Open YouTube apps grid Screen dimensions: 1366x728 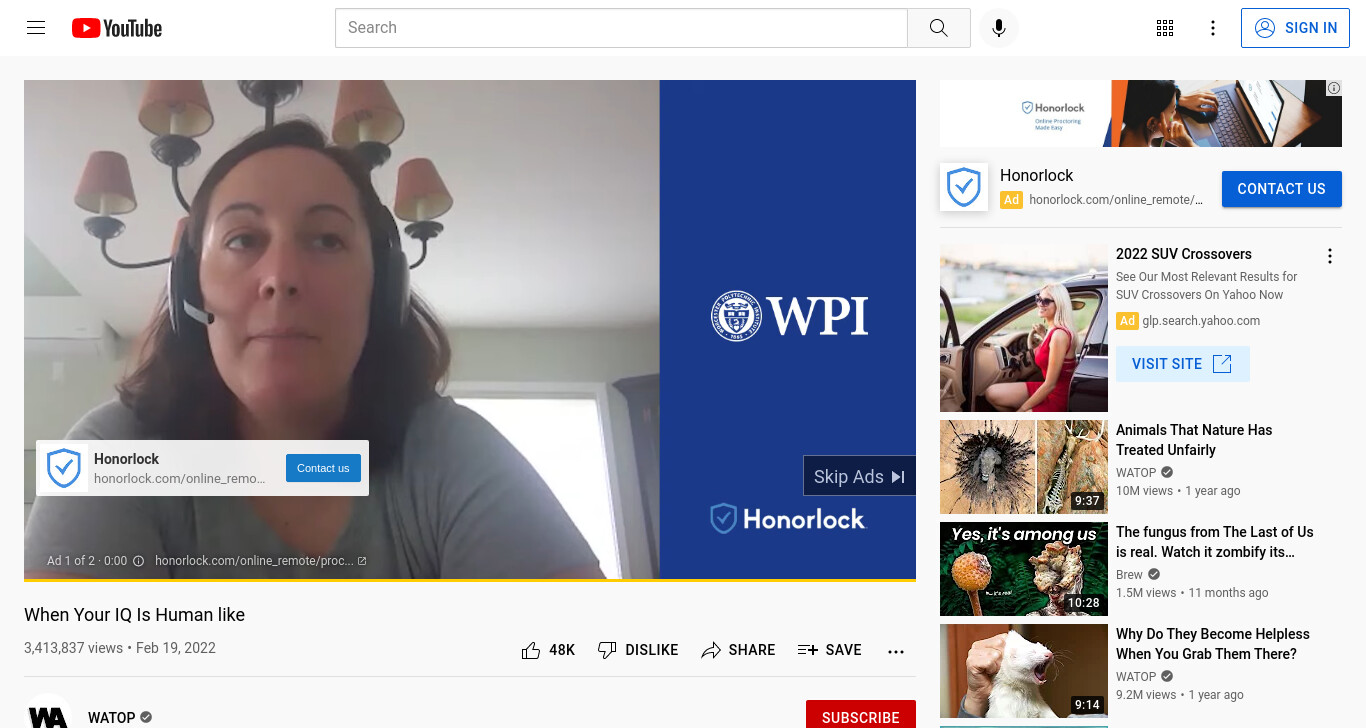(1165, 28)
